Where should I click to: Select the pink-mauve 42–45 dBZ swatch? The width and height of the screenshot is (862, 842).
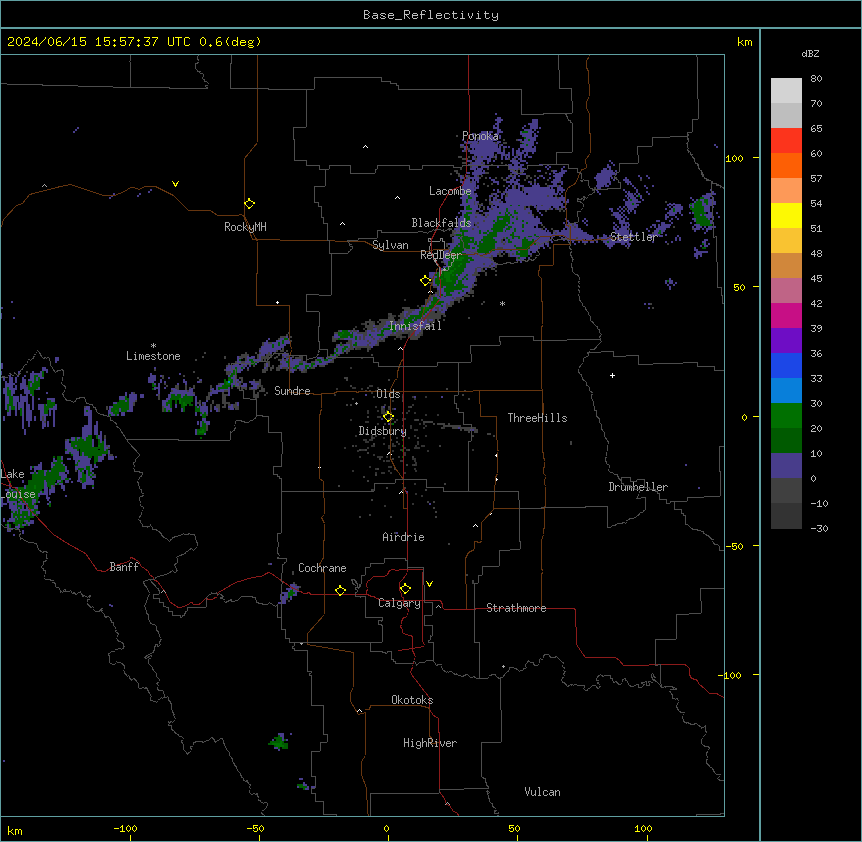786,291
